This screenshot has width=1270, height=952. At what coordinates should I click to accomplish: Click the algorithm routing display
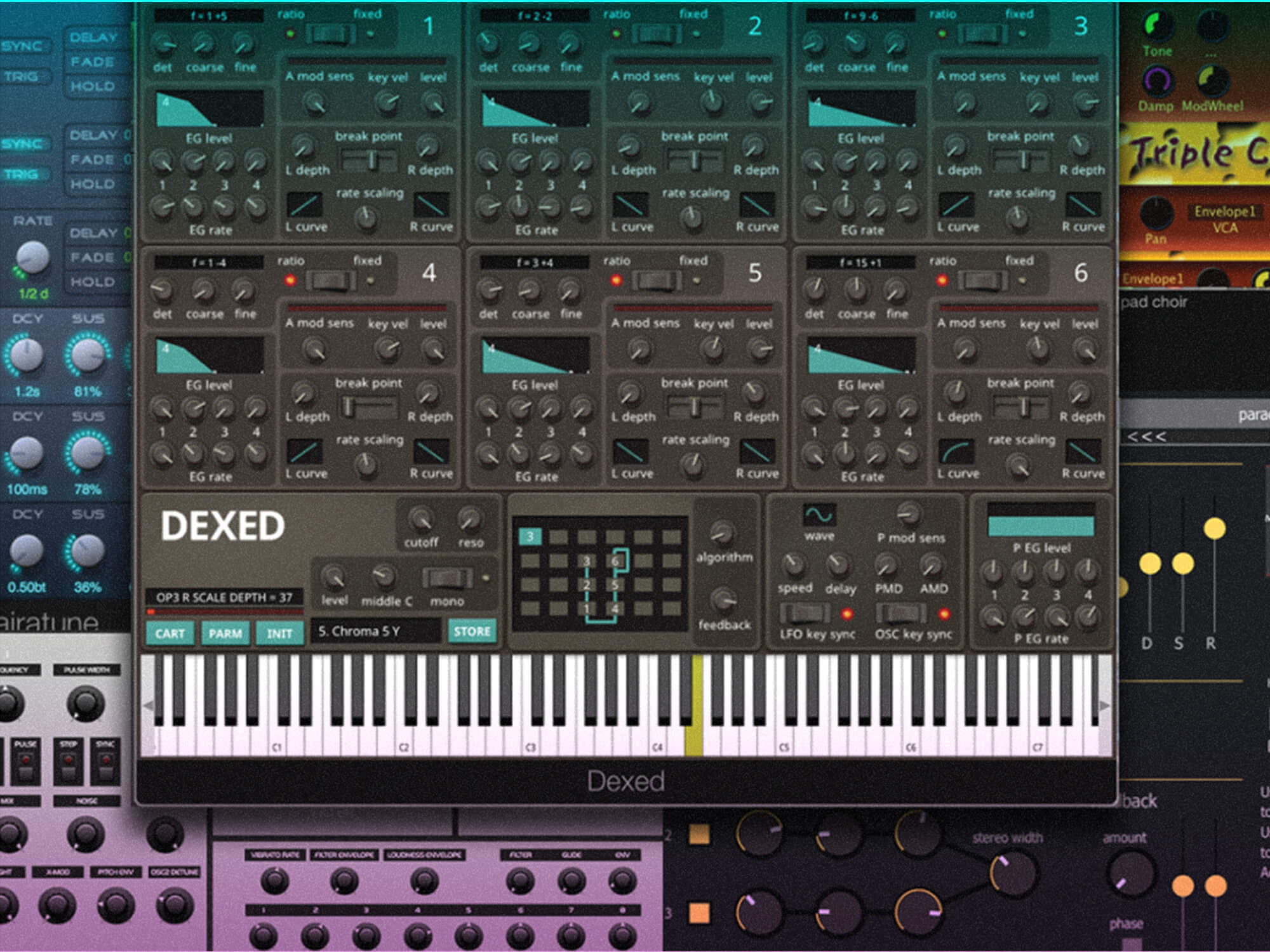click(600, 574)
